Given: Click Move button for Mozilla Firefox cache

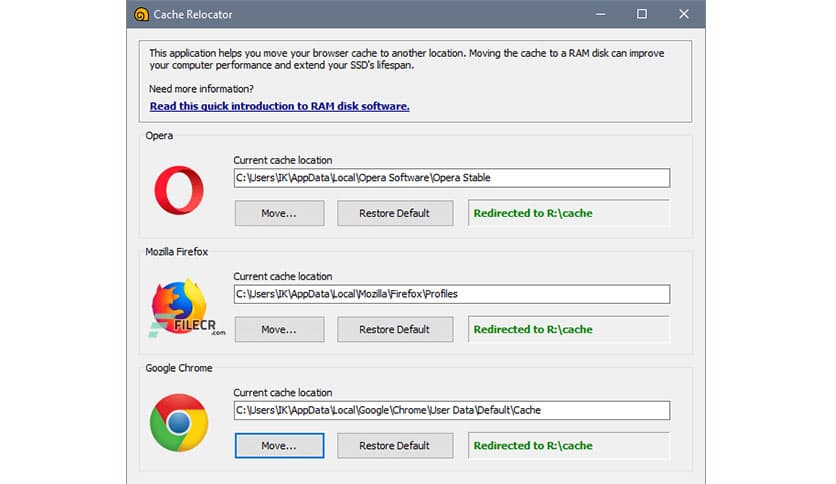Looking at the screenshot, I should [279, 329].
